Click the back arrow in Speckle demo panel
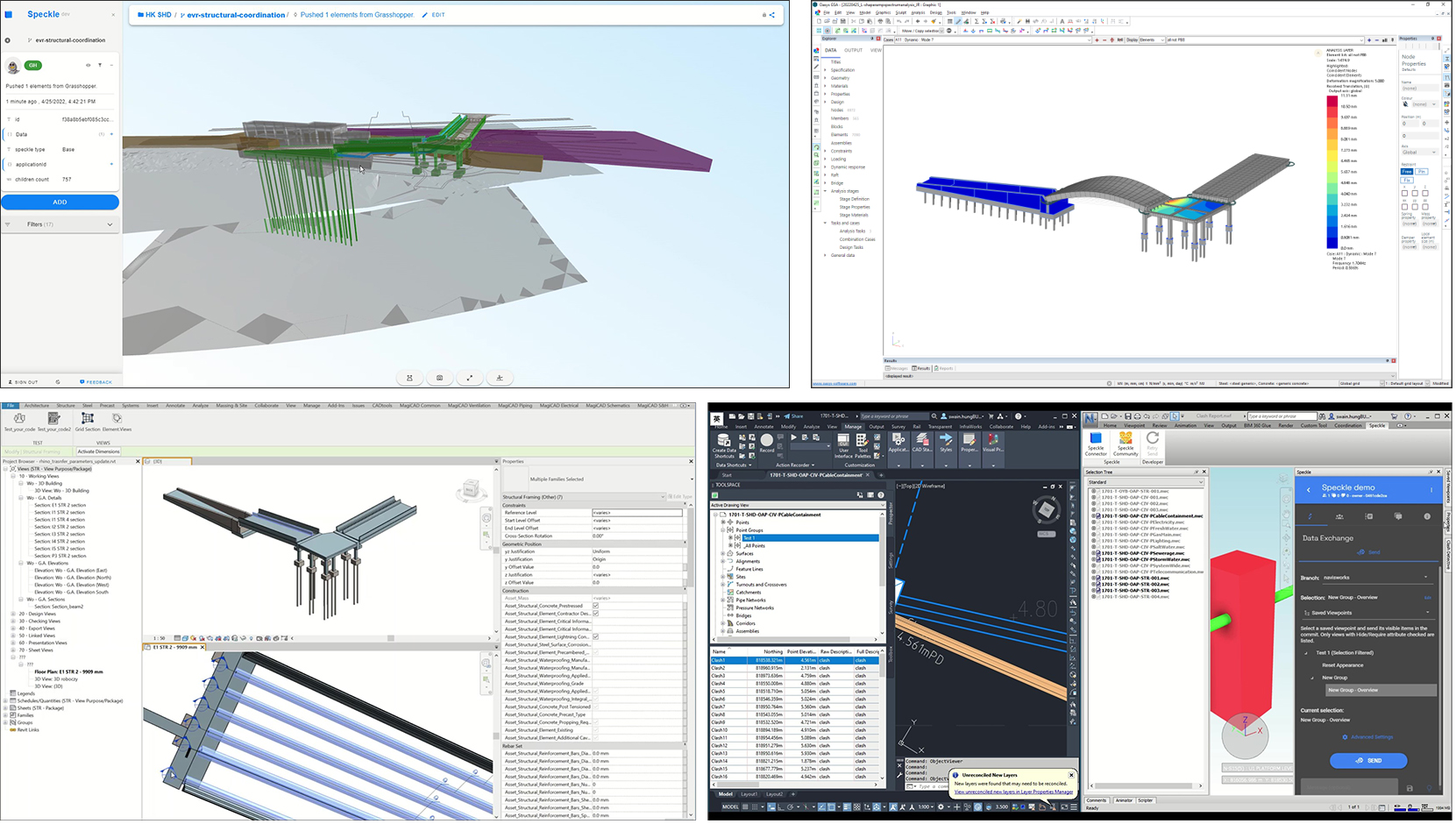The height and width of the screenshot is (824, 1456). 1310,490
